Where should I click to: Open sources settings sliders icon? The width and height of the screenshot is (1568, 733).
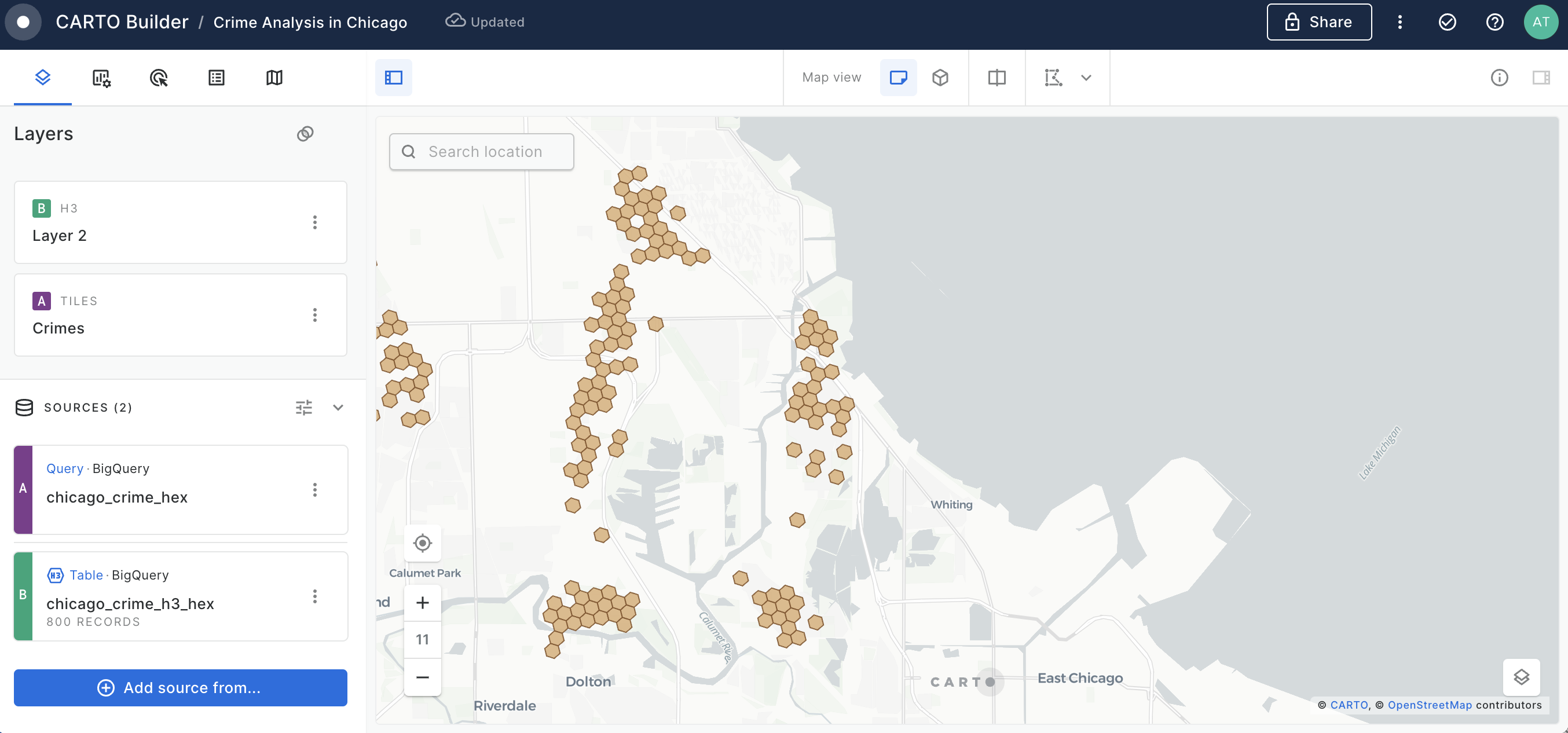[x=304, y=407]
